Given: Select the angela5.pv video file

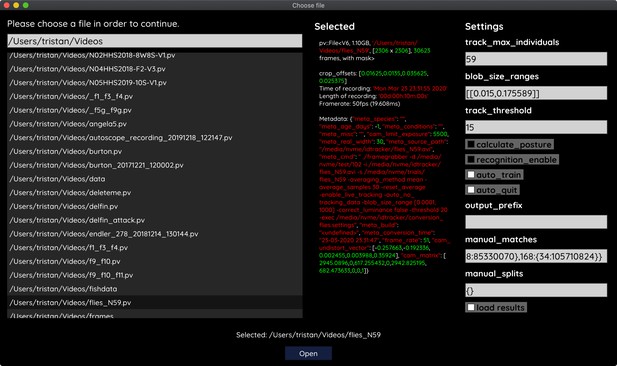Looking at the screenshot, I should (x=155, y=124).
